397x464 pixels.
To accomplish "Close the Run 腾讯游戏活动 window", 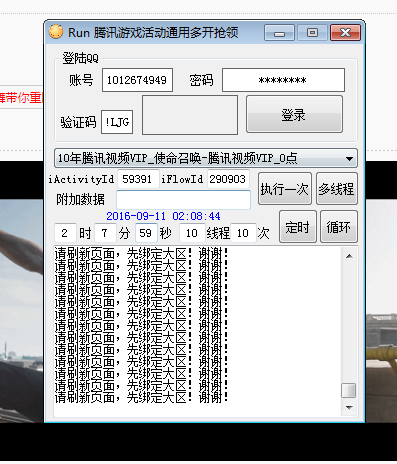I will 345,33.
